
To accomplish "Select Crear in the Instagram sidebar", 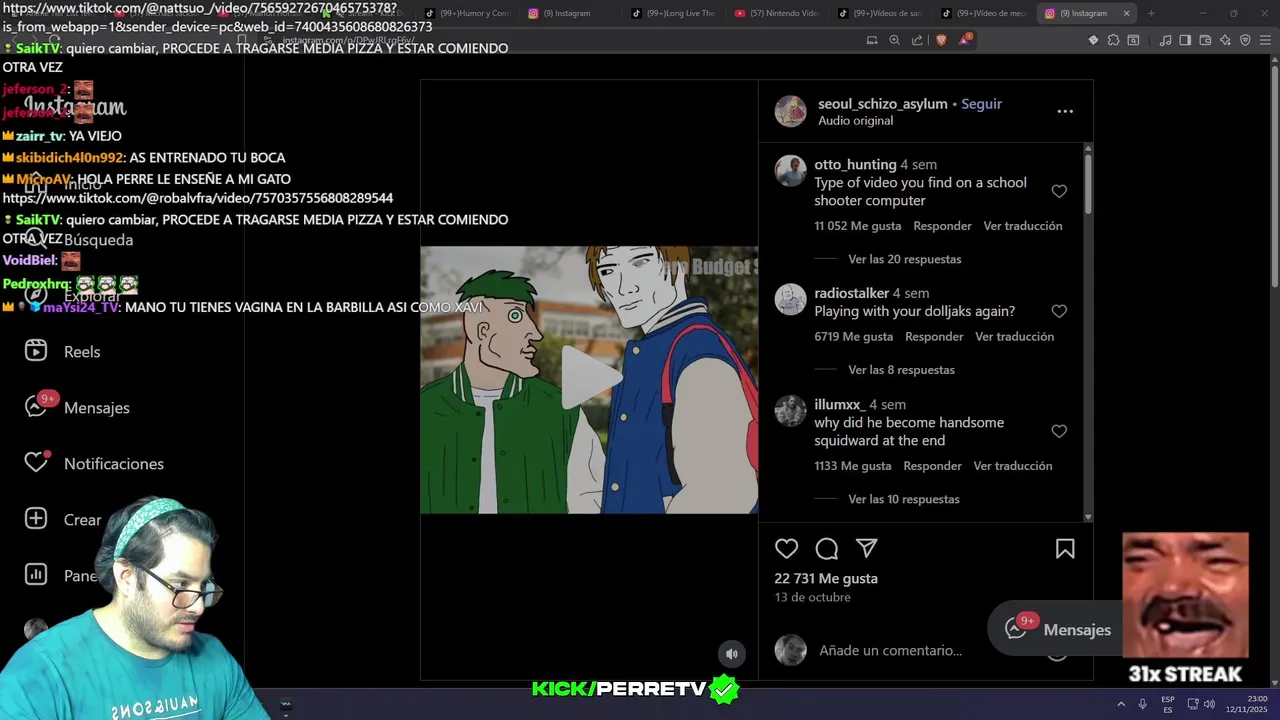I will coord(82,520).
